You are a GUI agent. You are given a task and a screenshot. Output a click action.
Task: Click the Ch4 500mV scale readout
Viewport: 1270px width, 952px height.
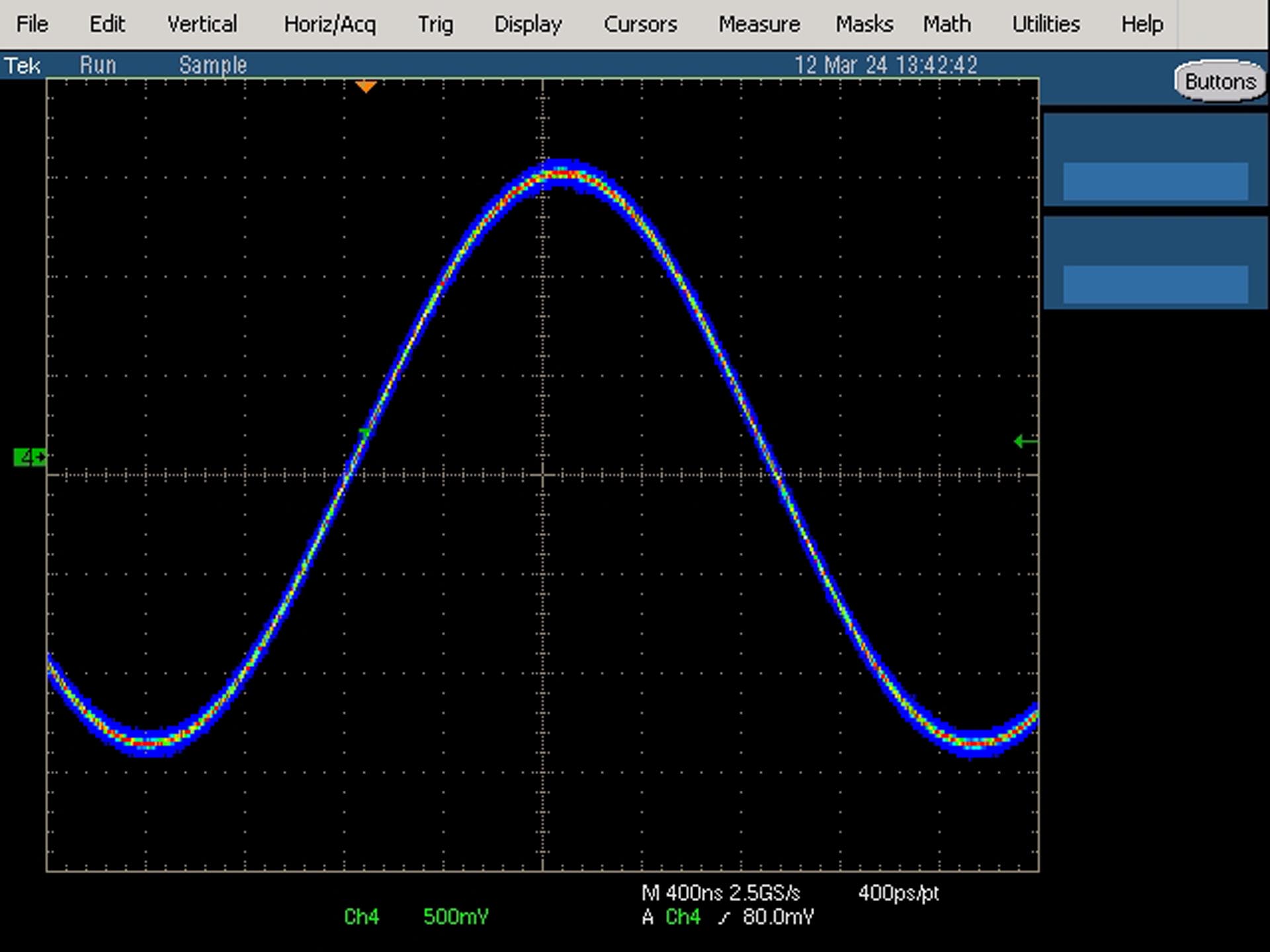click(416, 917)
